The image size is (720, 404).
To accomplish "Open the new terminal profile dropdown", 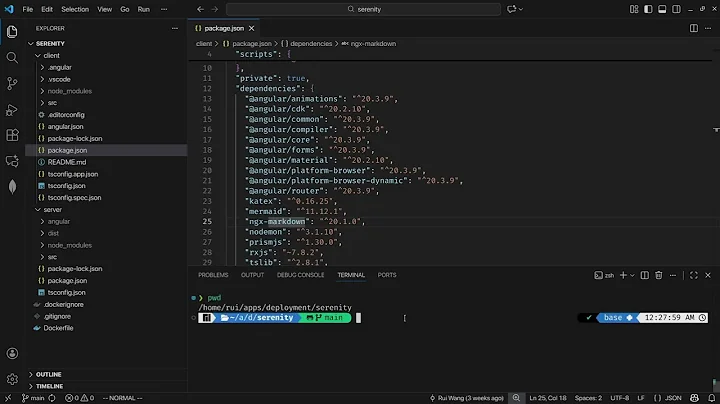I will 632,275.
